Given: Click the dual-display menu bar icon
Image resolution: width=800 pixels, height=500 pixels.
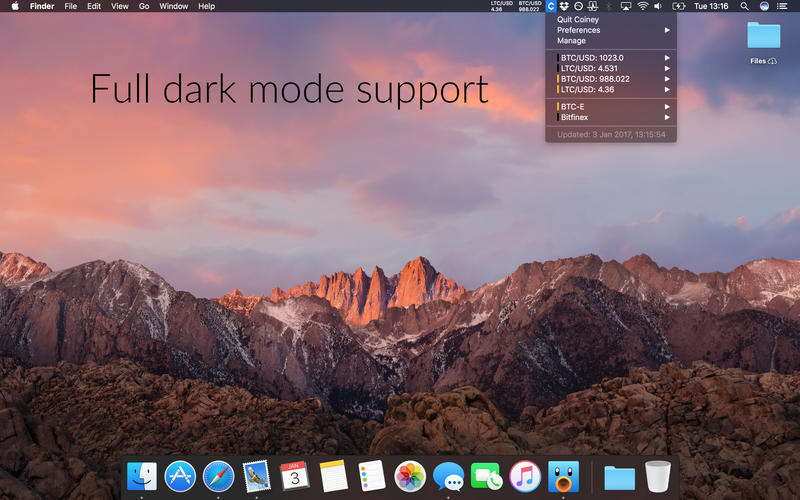Looking at the screenshot, I should 593,6.
